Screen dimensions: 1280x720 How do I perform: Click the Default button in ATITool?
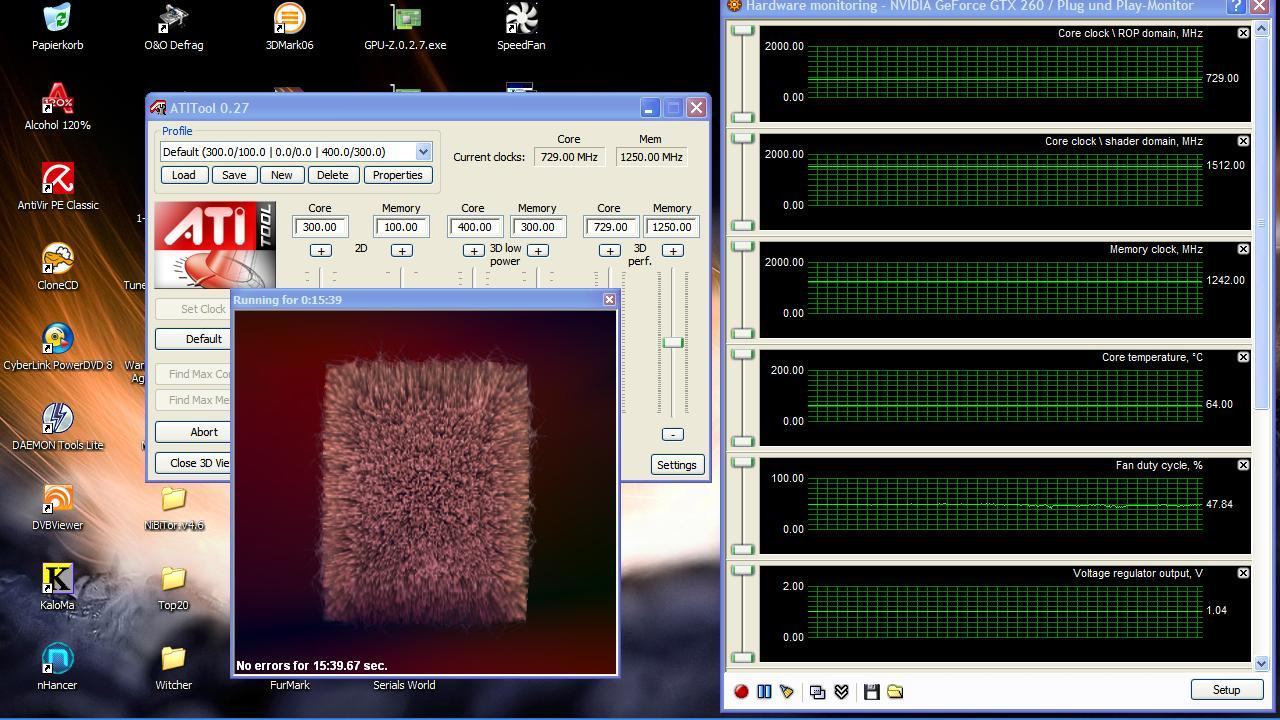pyautogui.click(x=194, y=339)
